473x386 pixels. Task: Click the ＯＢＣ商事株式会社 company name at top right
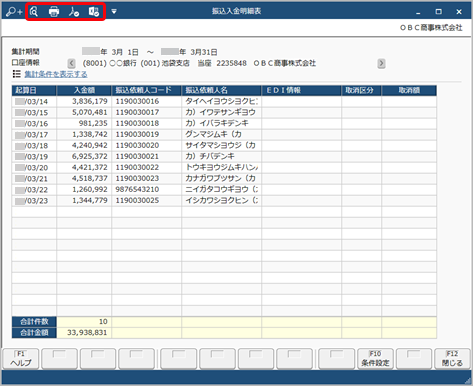tap(431, 28)
